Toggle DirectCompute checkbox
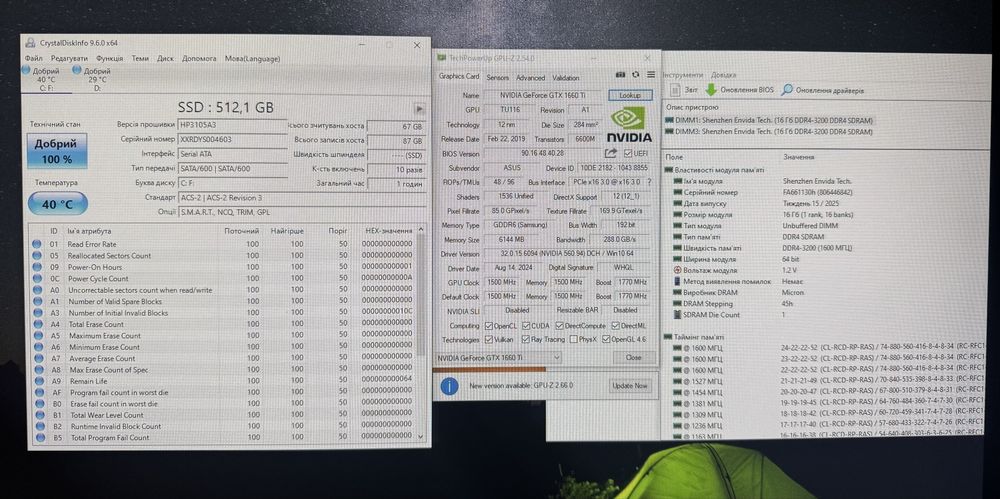 pos(561,325)
